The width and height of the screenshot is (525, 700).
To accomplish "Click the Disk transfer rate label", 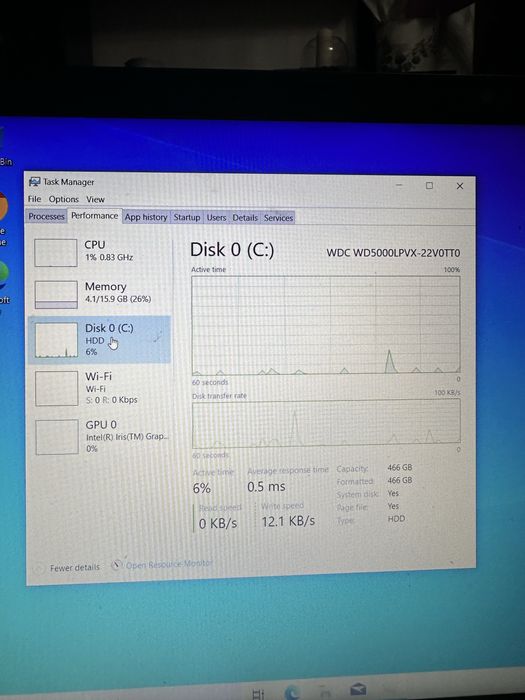I will point(219,396).
